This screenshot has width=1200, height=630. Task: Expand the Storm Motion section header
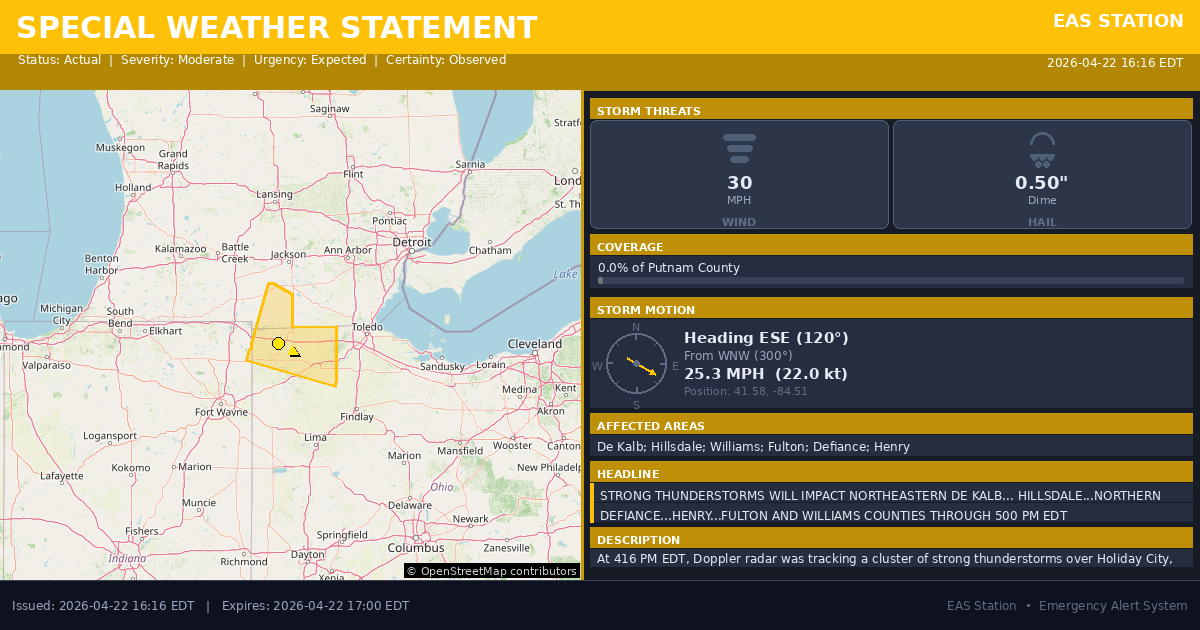click(891, 309)
